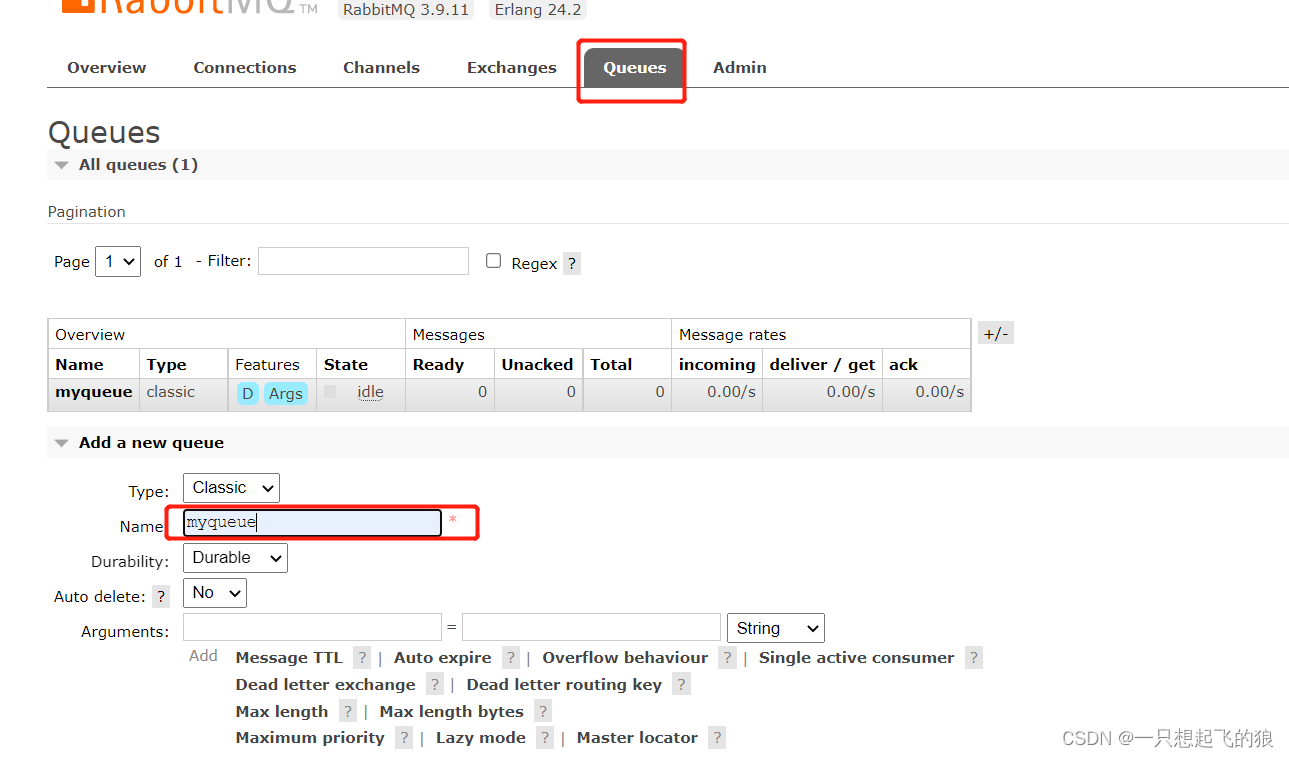Collapse the All queues section
1289x757 pixels.
click(61, 164)
